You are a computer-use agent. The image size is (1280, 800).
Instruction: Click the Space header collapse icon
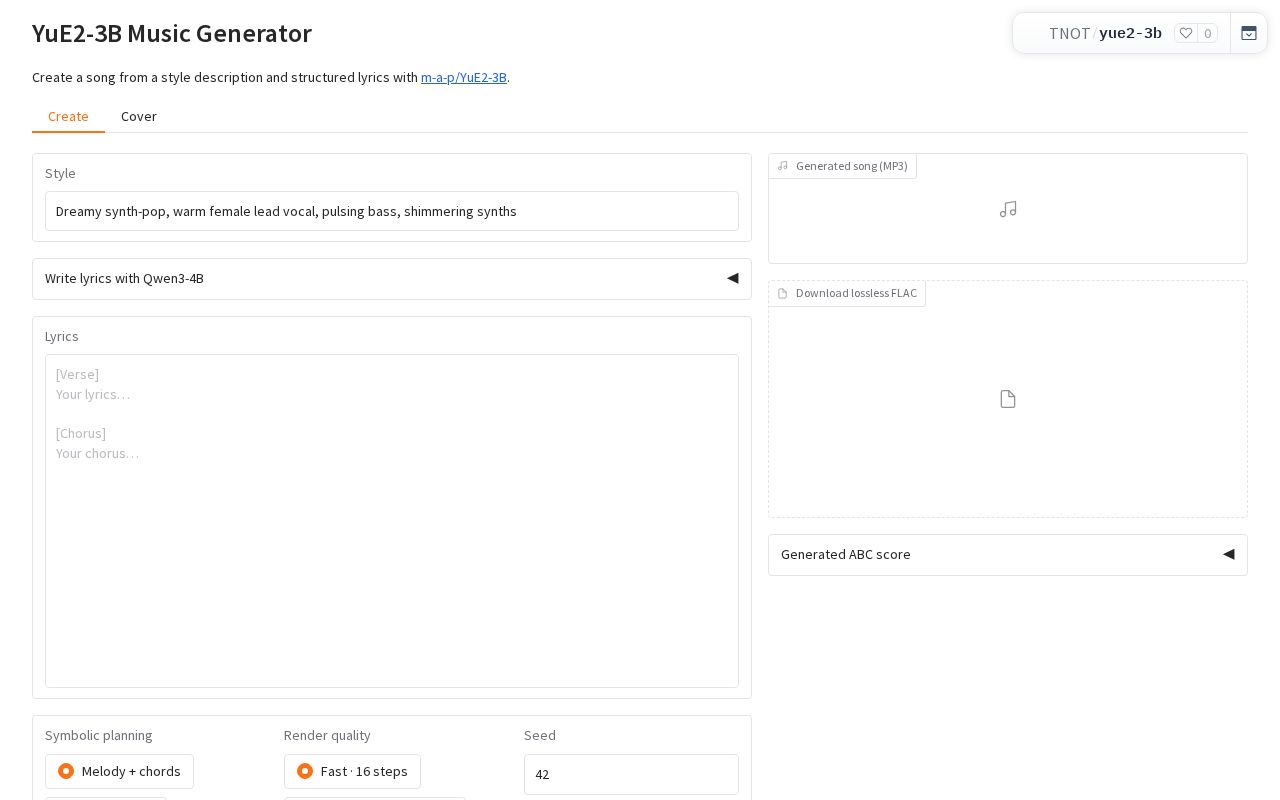tap(1249, 33)
